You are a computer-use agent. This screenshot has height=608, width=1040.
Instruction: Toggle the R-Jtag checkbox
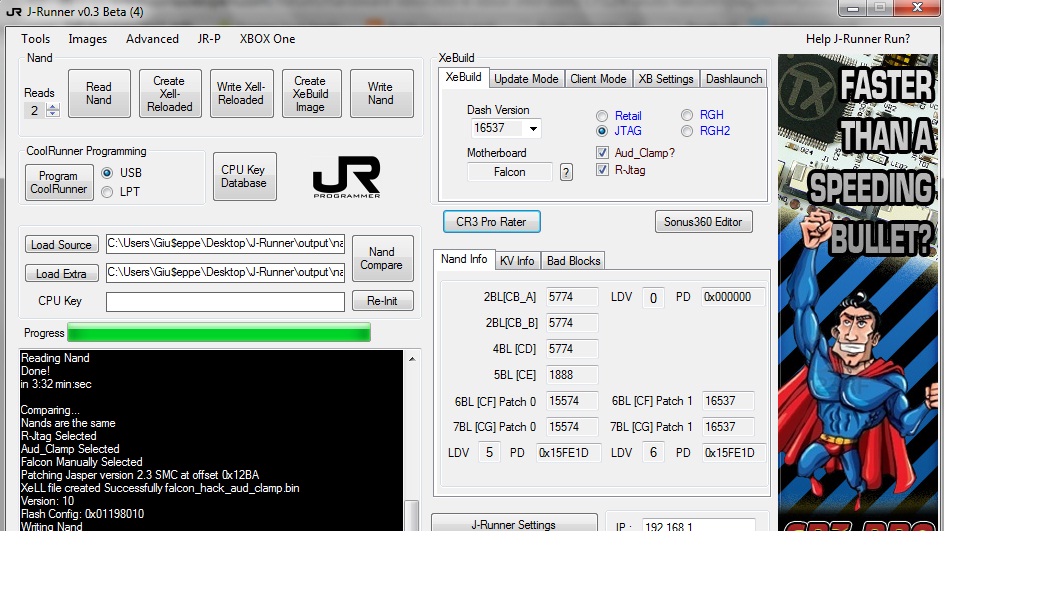coord(602,170)
